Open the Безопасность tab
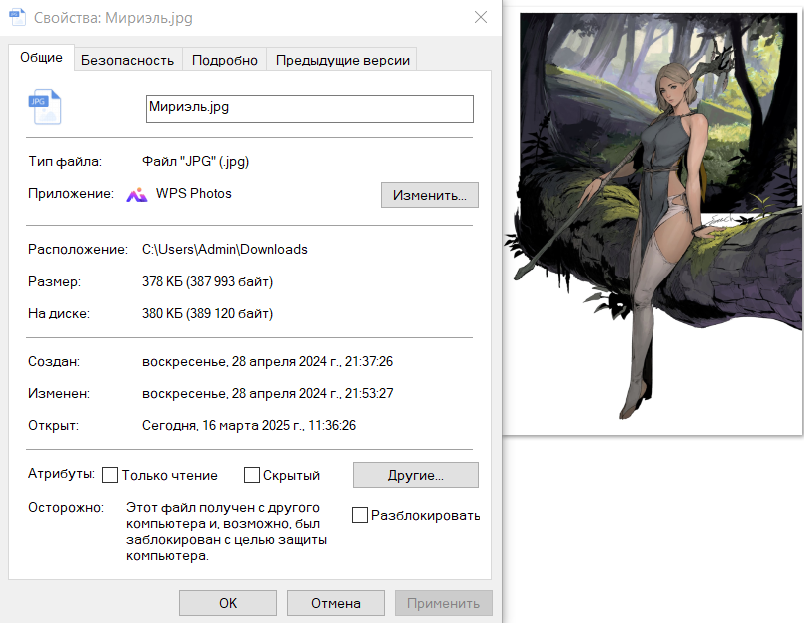Image resolution: width=804 pixels, height=623 pixels. coord(127,60)
